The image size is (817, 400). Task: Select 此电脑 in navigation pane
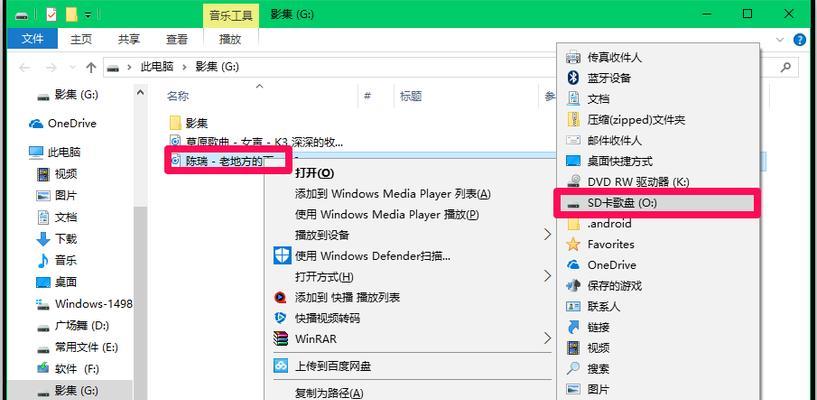(64, 152)
